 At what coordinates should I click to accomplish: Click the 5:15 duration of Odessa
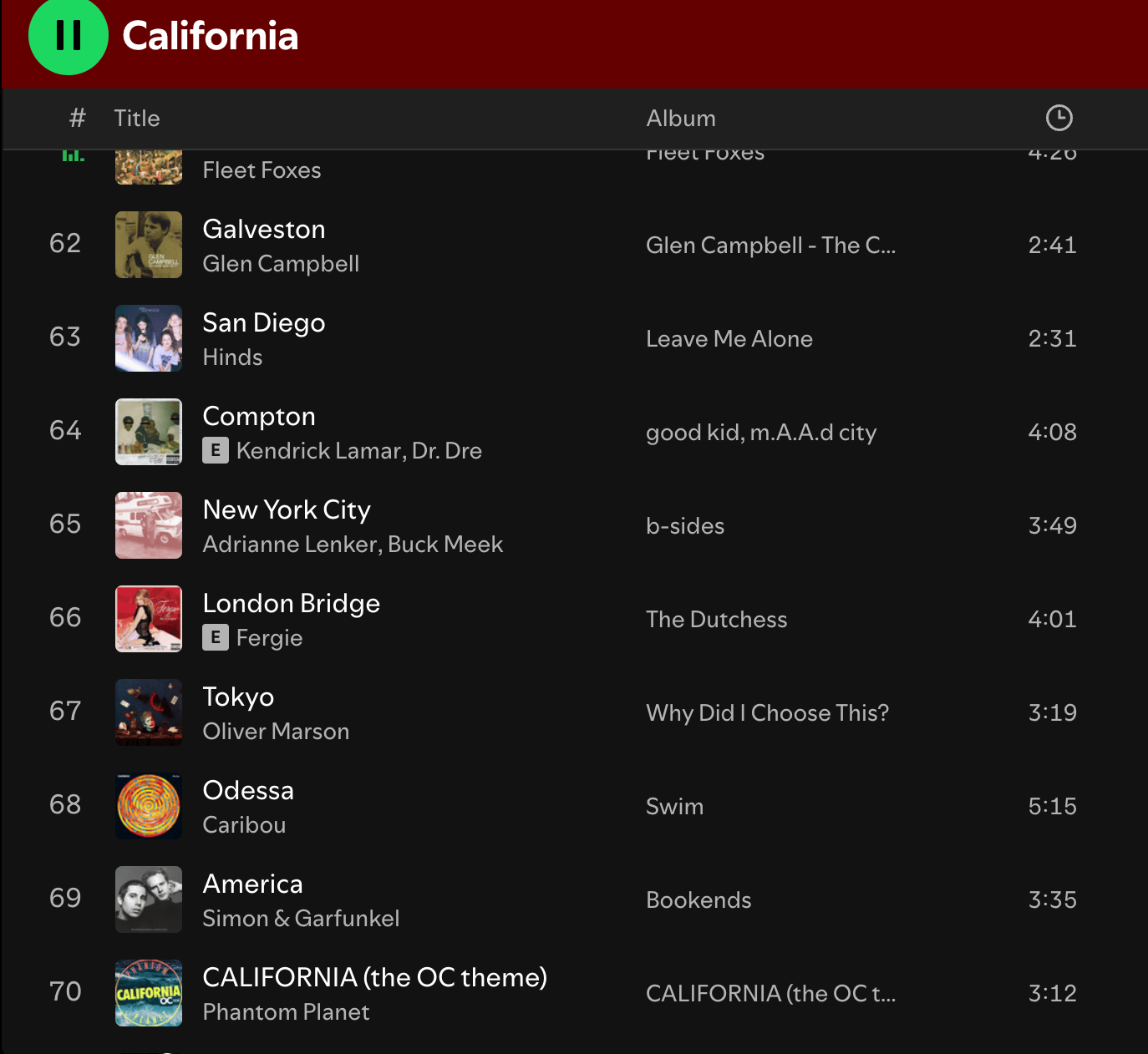(1053, 807)
